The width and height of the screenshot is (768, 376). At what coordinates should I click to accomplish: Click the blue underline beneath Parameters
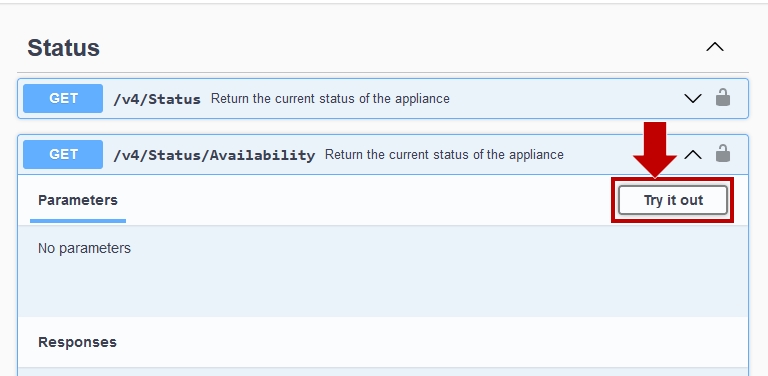(x=78, y=221)
